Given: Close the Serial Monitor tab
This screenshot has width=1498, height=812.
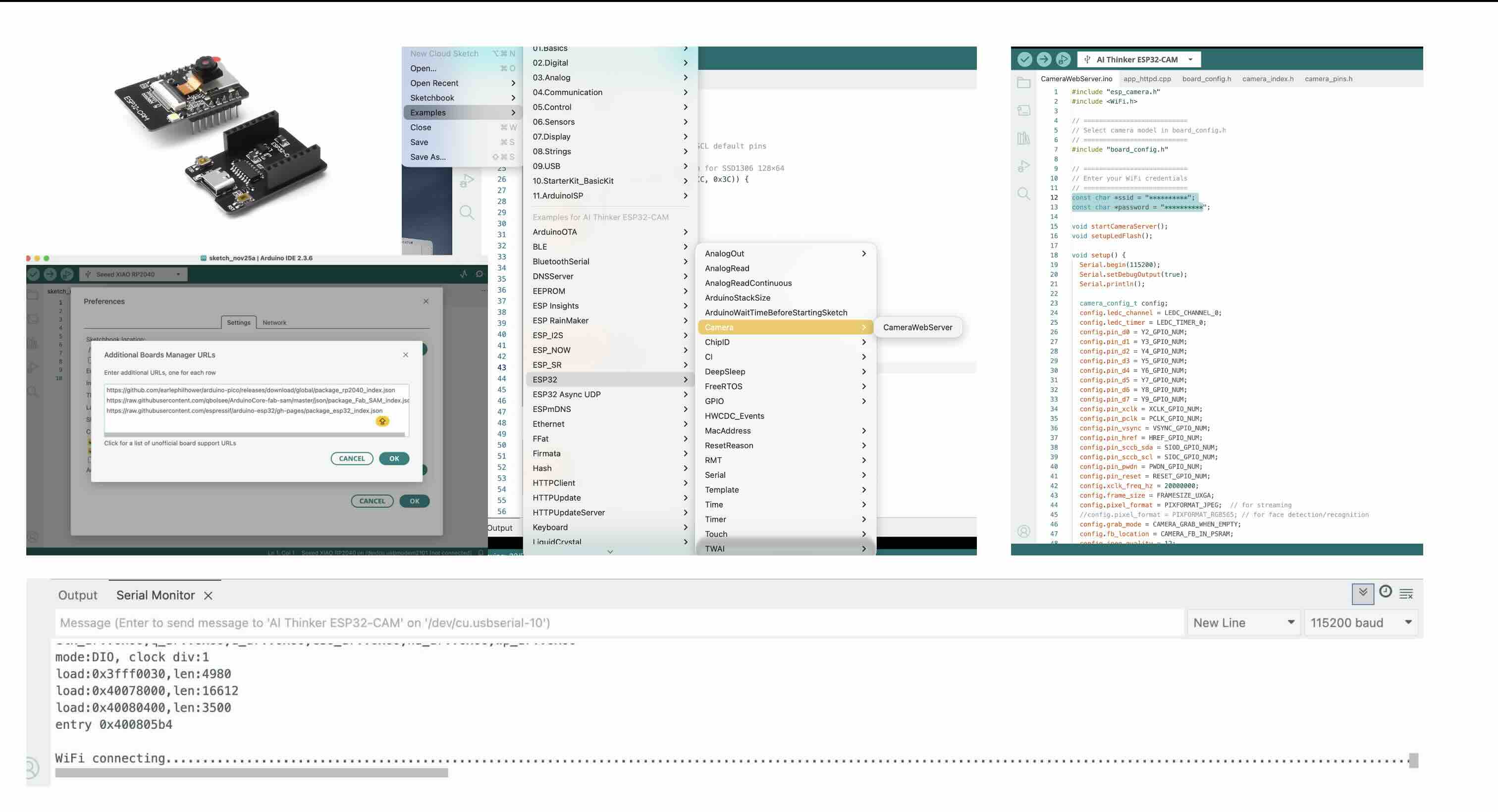Looking at the screenshot, I should (208, 595).
